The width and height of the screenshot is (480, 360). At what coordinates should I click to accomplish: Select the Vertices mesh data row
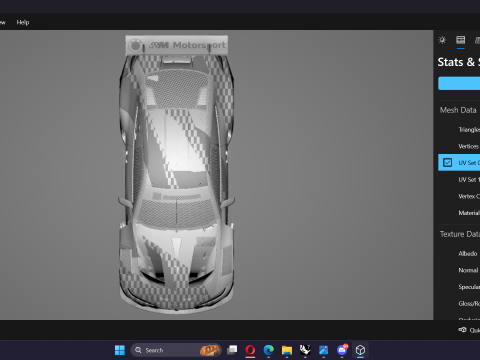[x=459, y=146]
